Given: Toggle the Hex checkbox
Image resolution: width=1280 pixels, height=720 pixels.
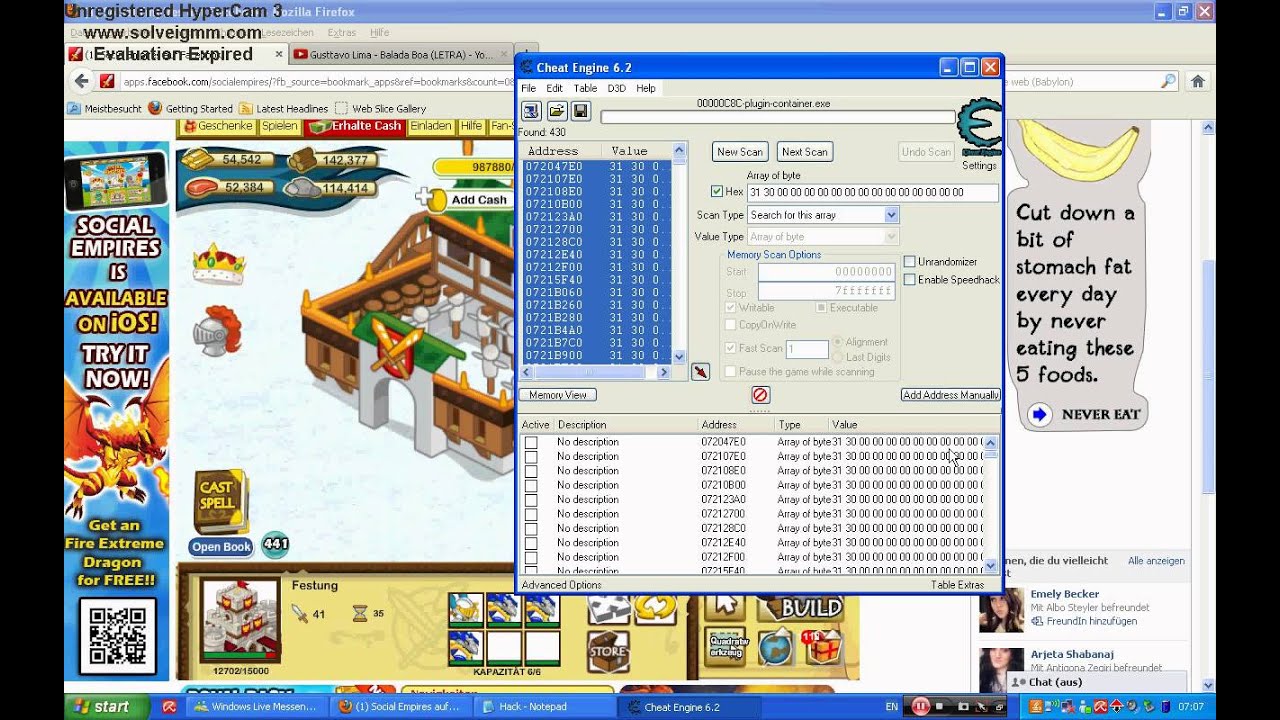Looking at the screenshot, I should coord(717,192).
